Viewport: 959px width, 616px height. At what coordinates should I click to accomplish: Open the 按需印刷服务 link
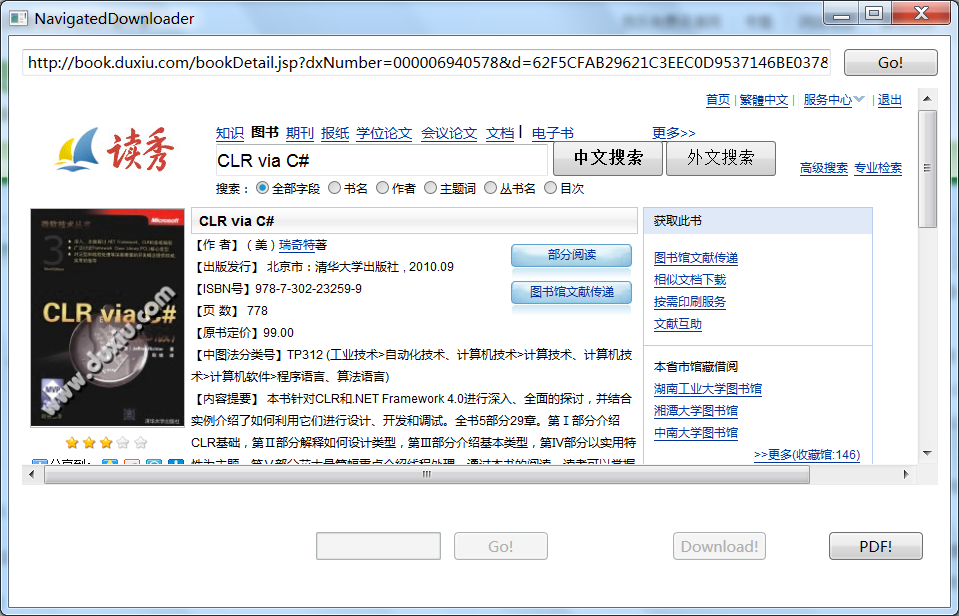pyautogui.click(x=690, y=302)
